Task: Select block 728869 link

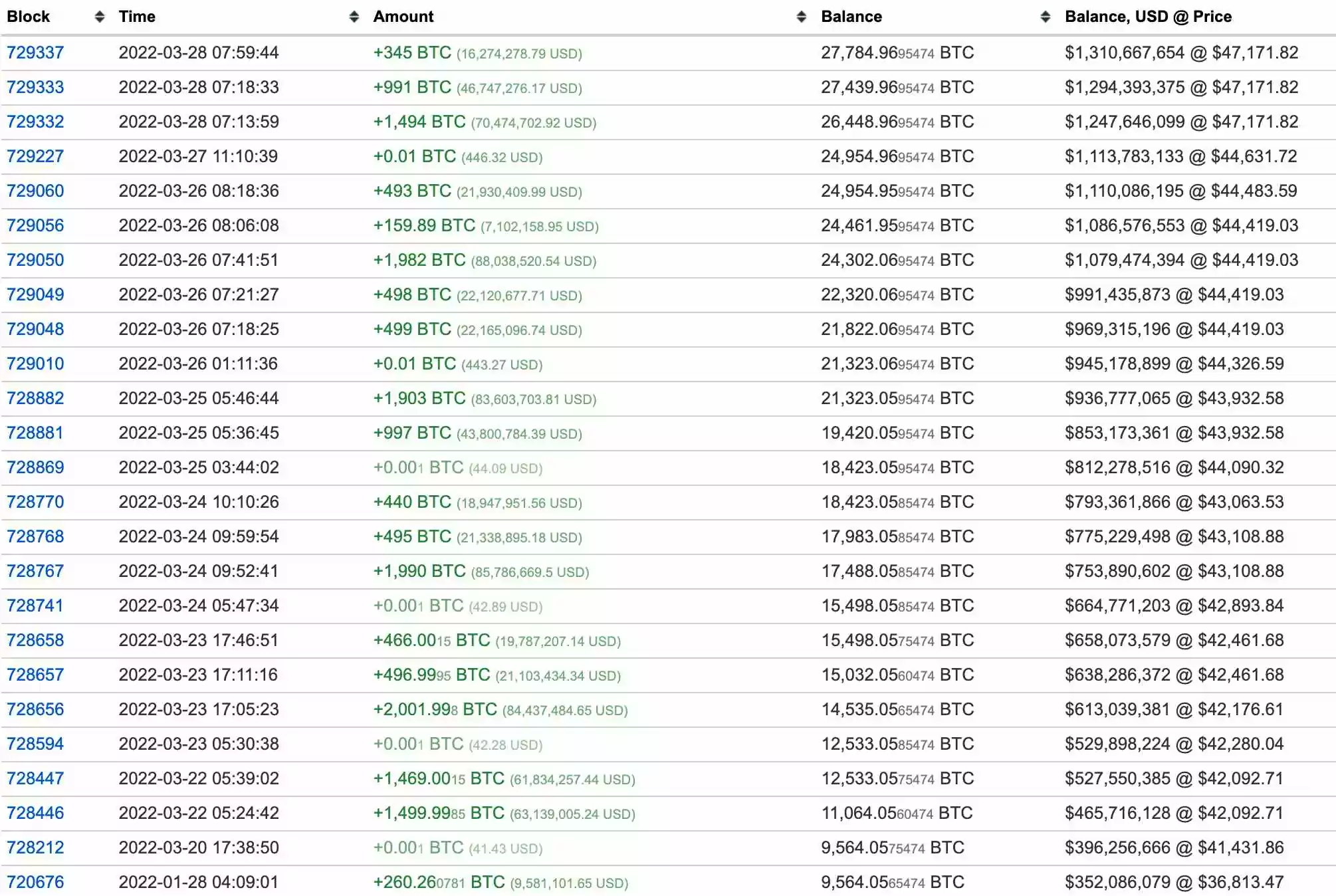Action: pos(35,467)
